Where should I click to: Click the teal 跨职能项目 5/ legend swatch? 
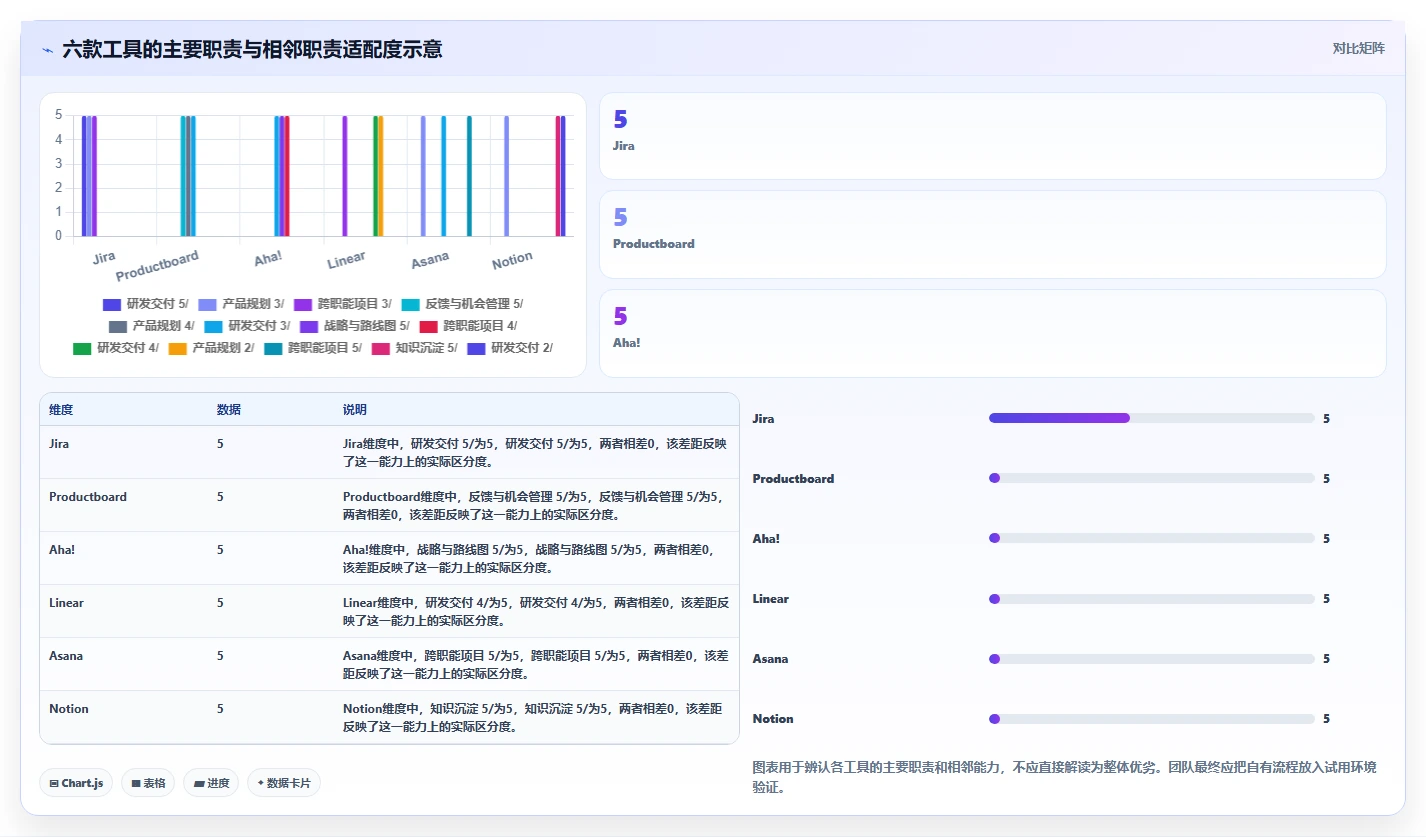tap(274, 348)
